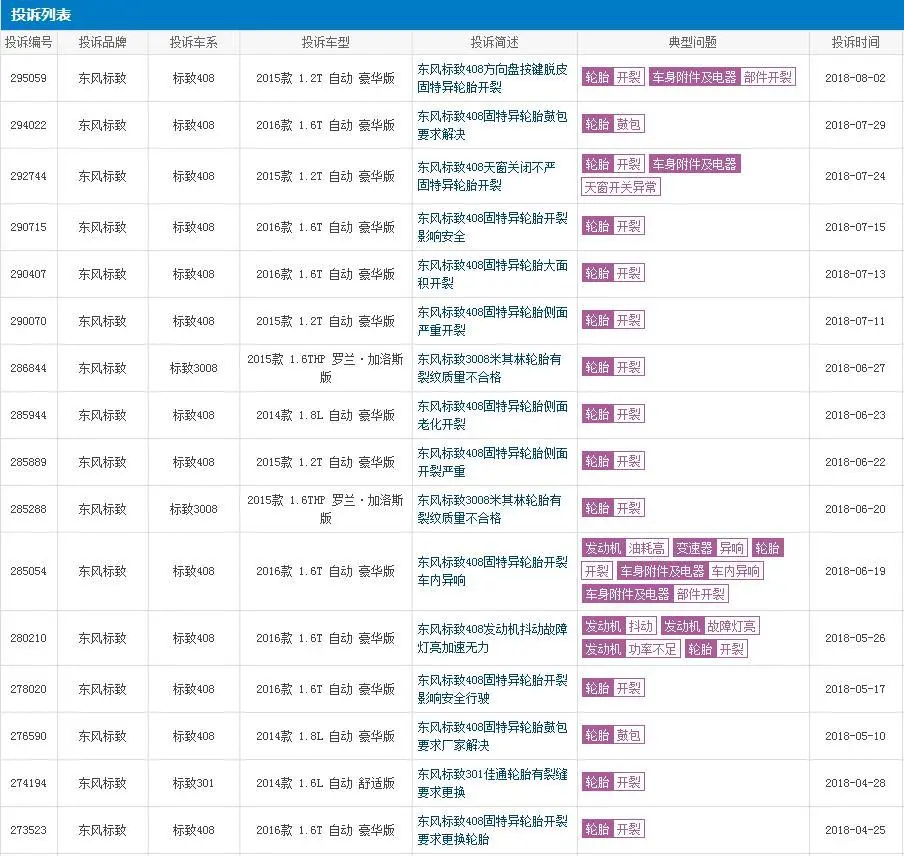Click complaint number 285054

point(28,571)
